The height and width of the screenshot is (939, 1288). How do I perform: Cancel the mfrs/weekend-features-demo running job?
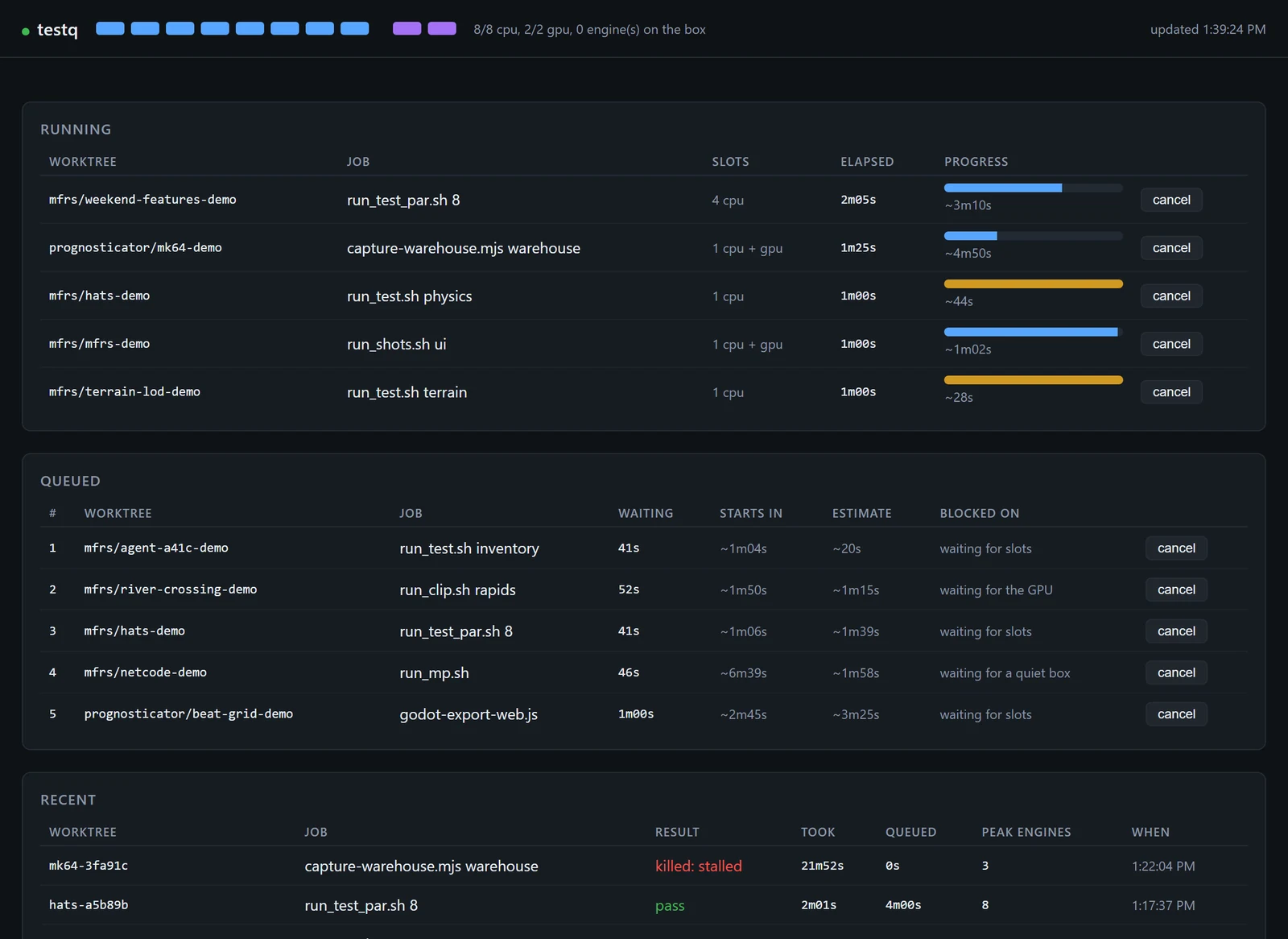(1171, 200)
